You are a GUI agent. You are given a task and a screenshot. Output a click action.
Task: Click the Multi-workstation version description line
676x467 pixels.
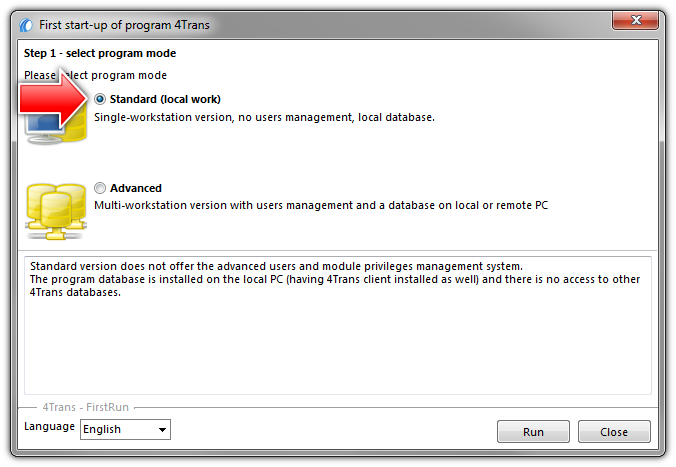pyautogui.click(x=321, y=205)
